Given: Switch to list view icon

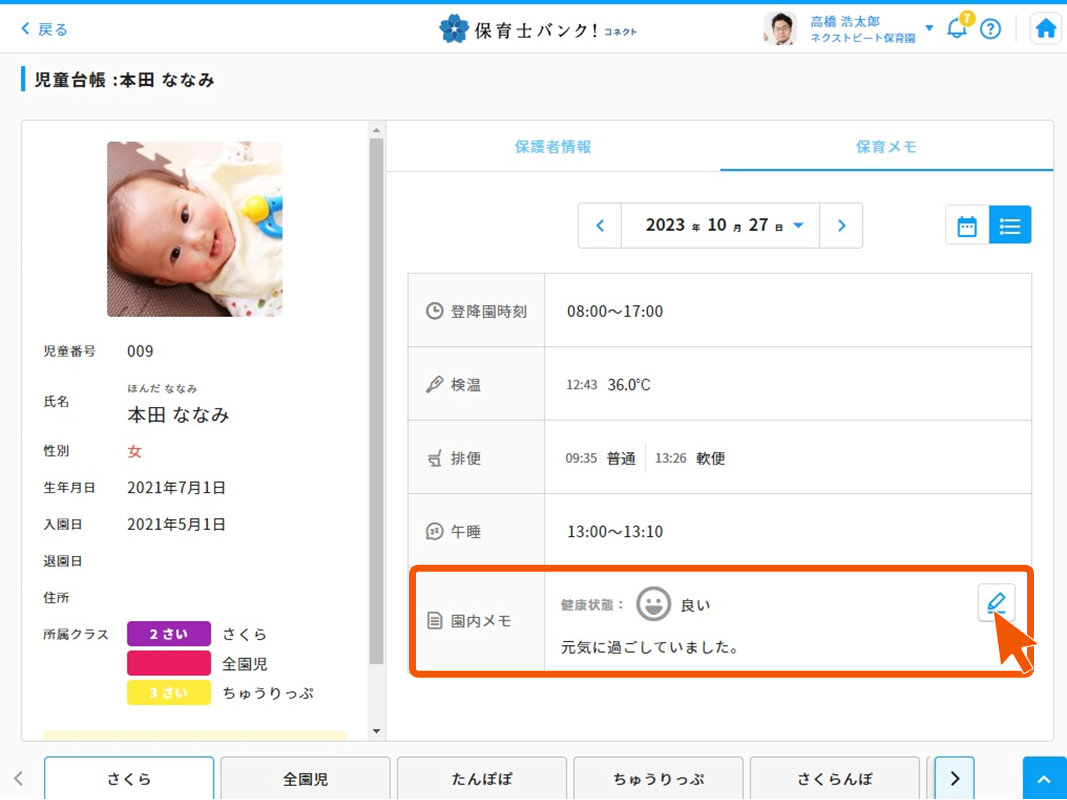Looking at the screenshot, I should [1010, 226].
